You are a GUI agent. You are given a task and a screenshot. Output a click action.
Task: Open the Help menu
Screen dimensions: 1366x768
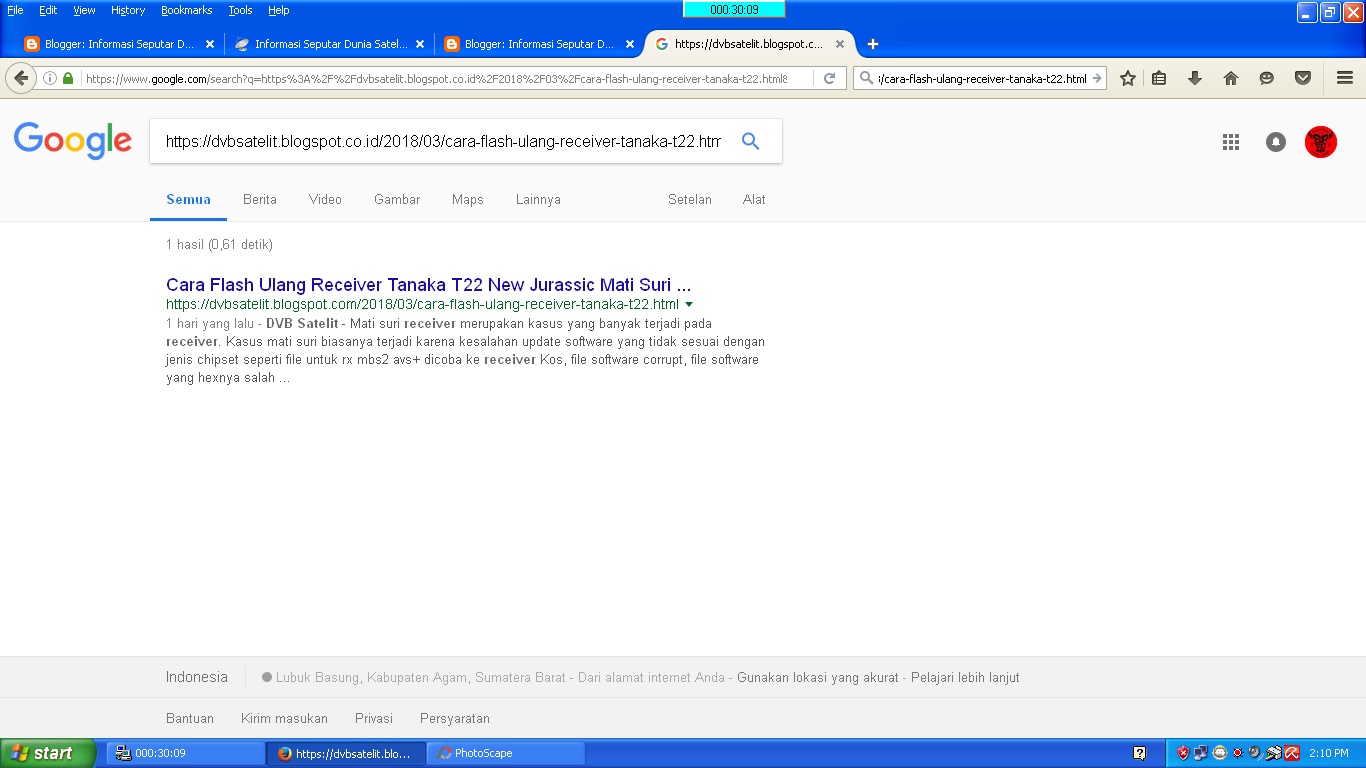pos(279,10)
